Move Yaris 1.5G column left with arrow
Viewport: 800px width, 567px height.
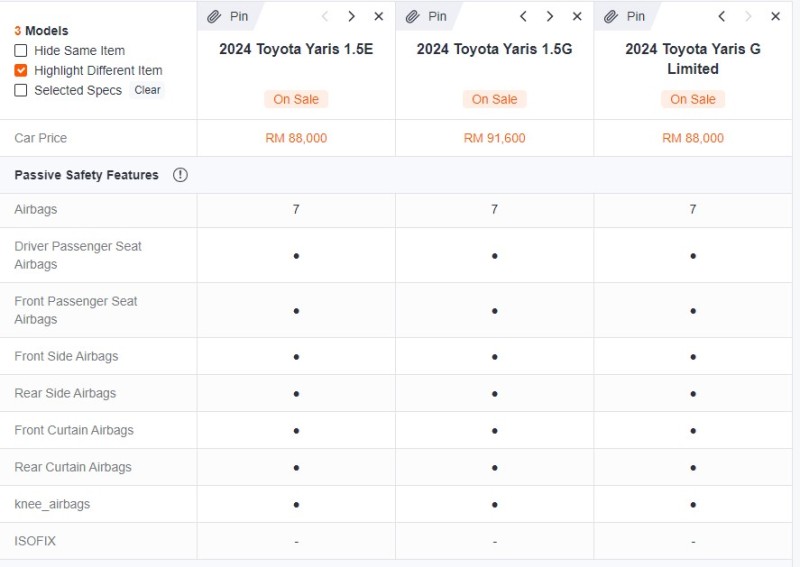tap(523, 16)
